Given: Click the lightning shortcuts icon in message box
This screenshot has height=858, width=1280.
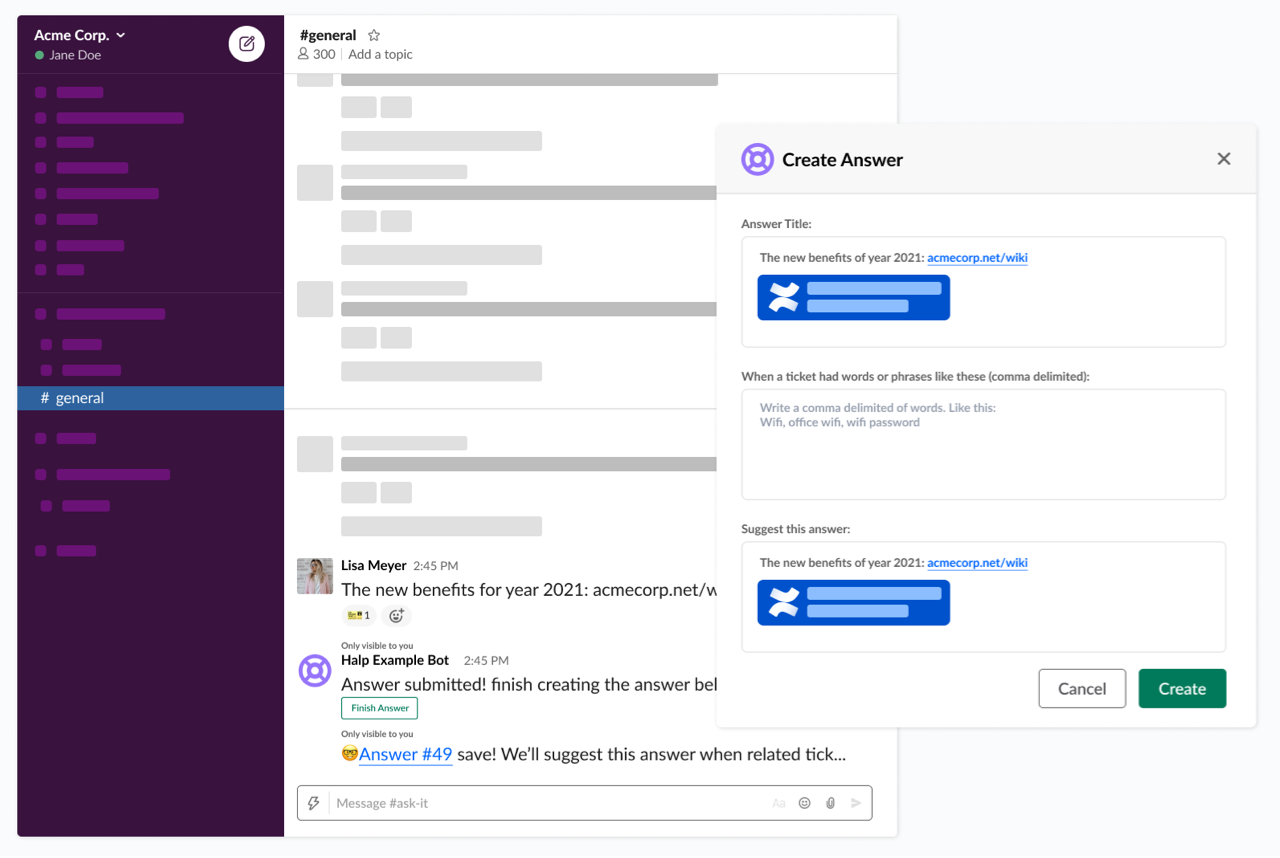Looking at the screenshot, I should tap(314, 803).
